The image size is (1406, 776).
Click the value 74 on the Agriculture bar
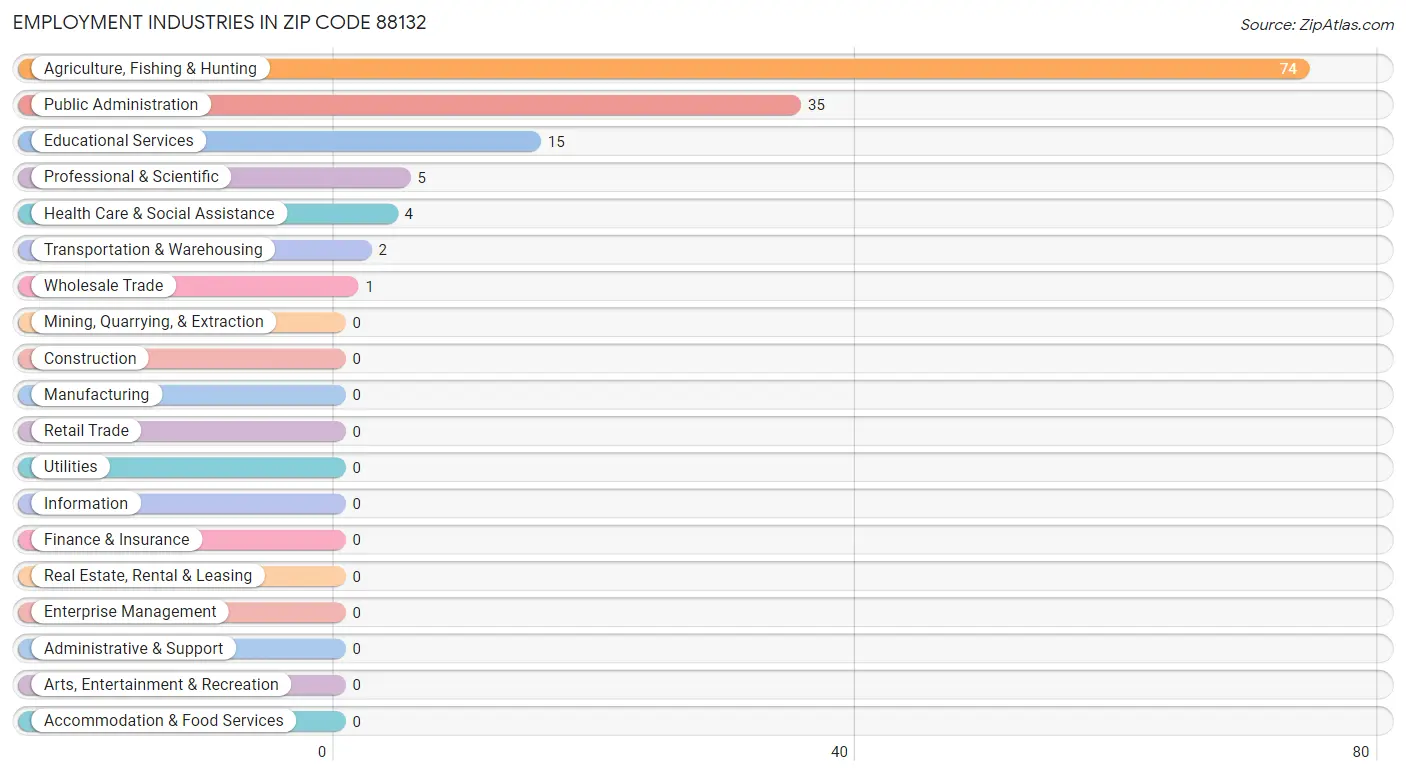[x=1288, y=69]
